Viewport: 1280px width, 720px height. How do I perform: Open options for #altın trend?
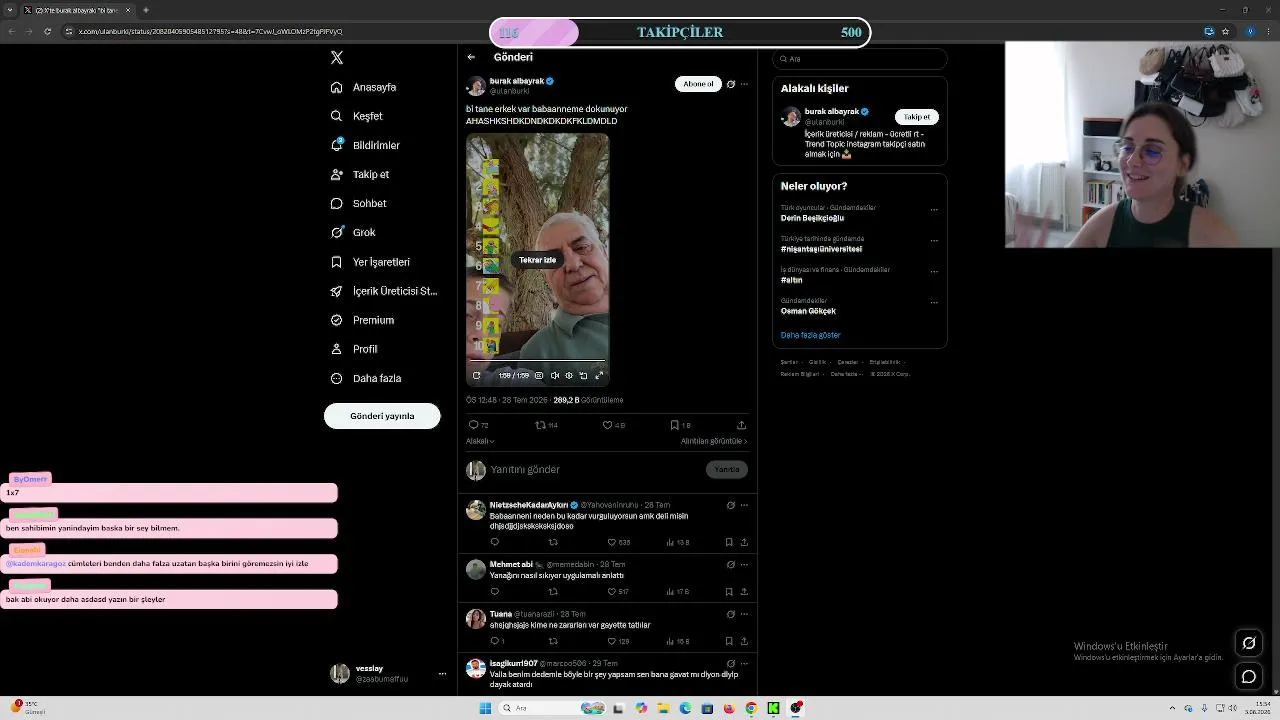coord(934,271)
